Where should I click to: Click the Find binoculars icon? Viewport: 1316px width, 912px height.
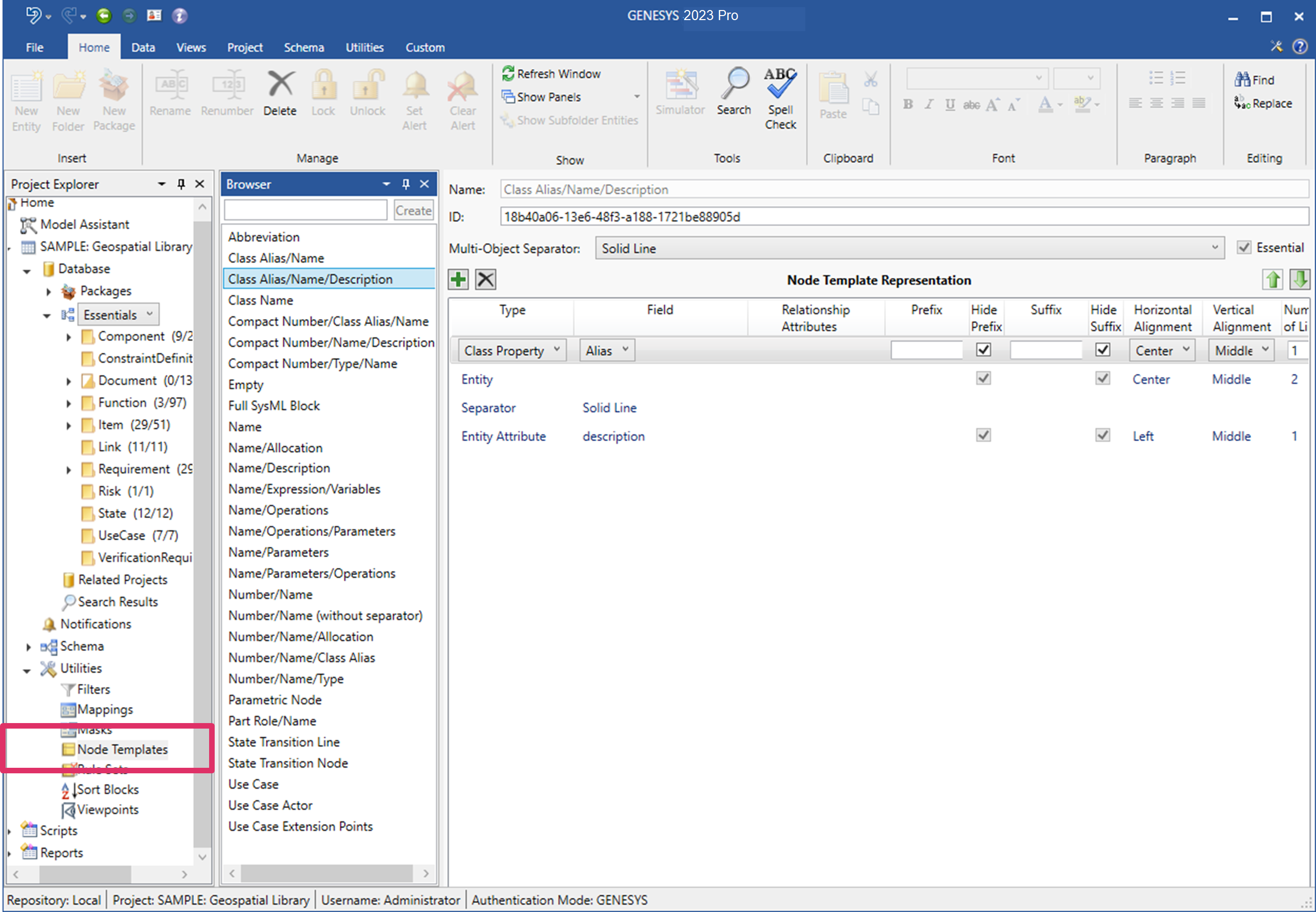pos(1241,79)
